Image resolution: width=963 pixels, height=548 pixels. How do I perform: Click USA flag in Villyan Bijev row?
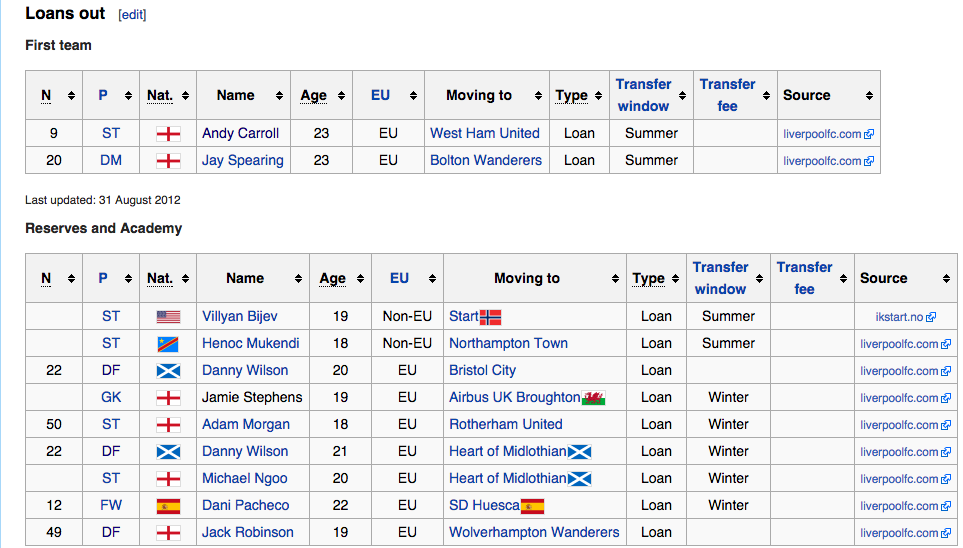click(168, 317)
